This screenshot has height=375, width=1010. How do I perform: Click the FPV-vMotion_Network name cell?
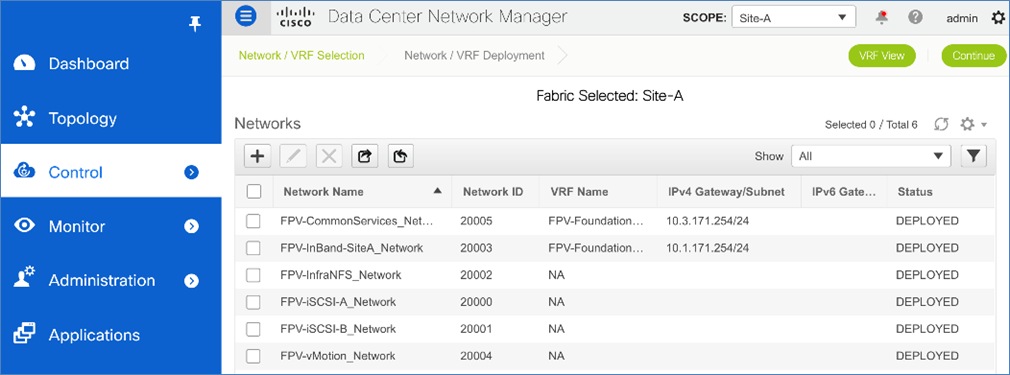(338, 356)
